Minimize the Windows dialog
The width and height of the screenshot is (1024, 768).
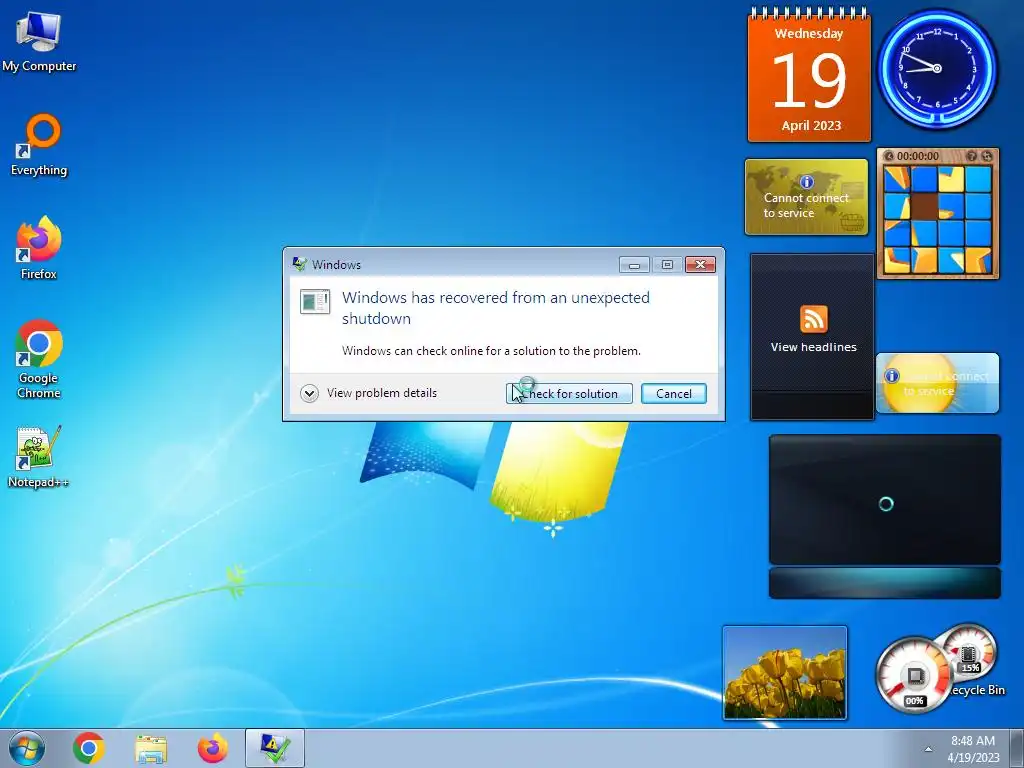(x=634, y=264)
